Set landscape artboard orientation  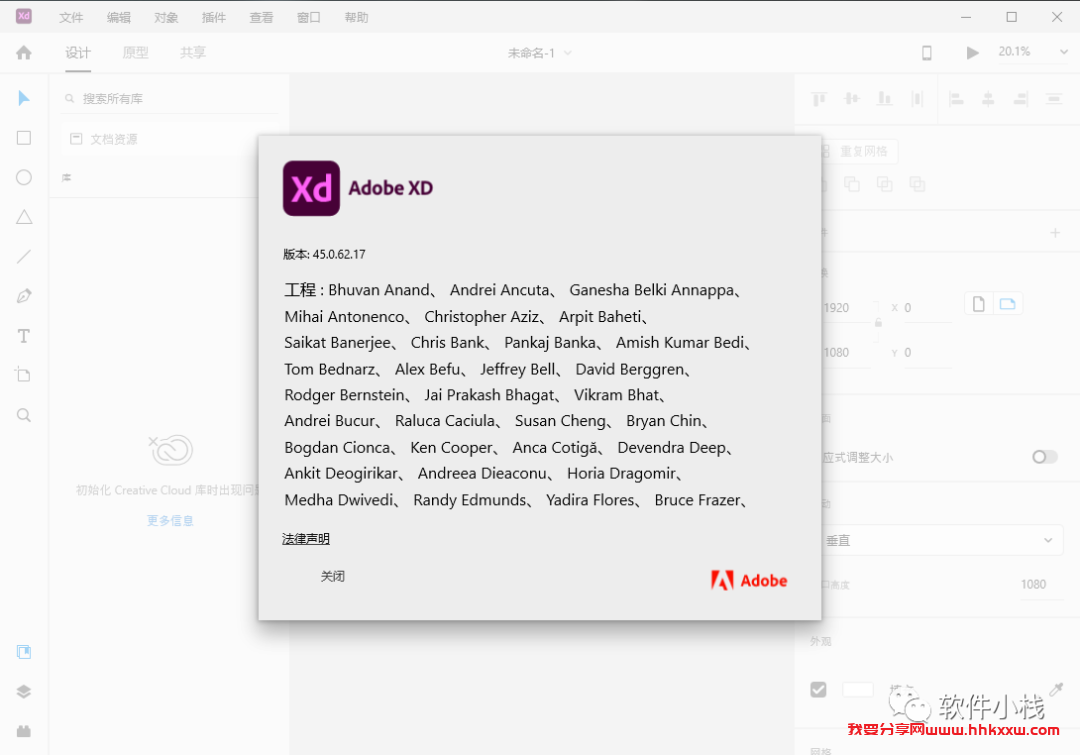[1008, 304]
